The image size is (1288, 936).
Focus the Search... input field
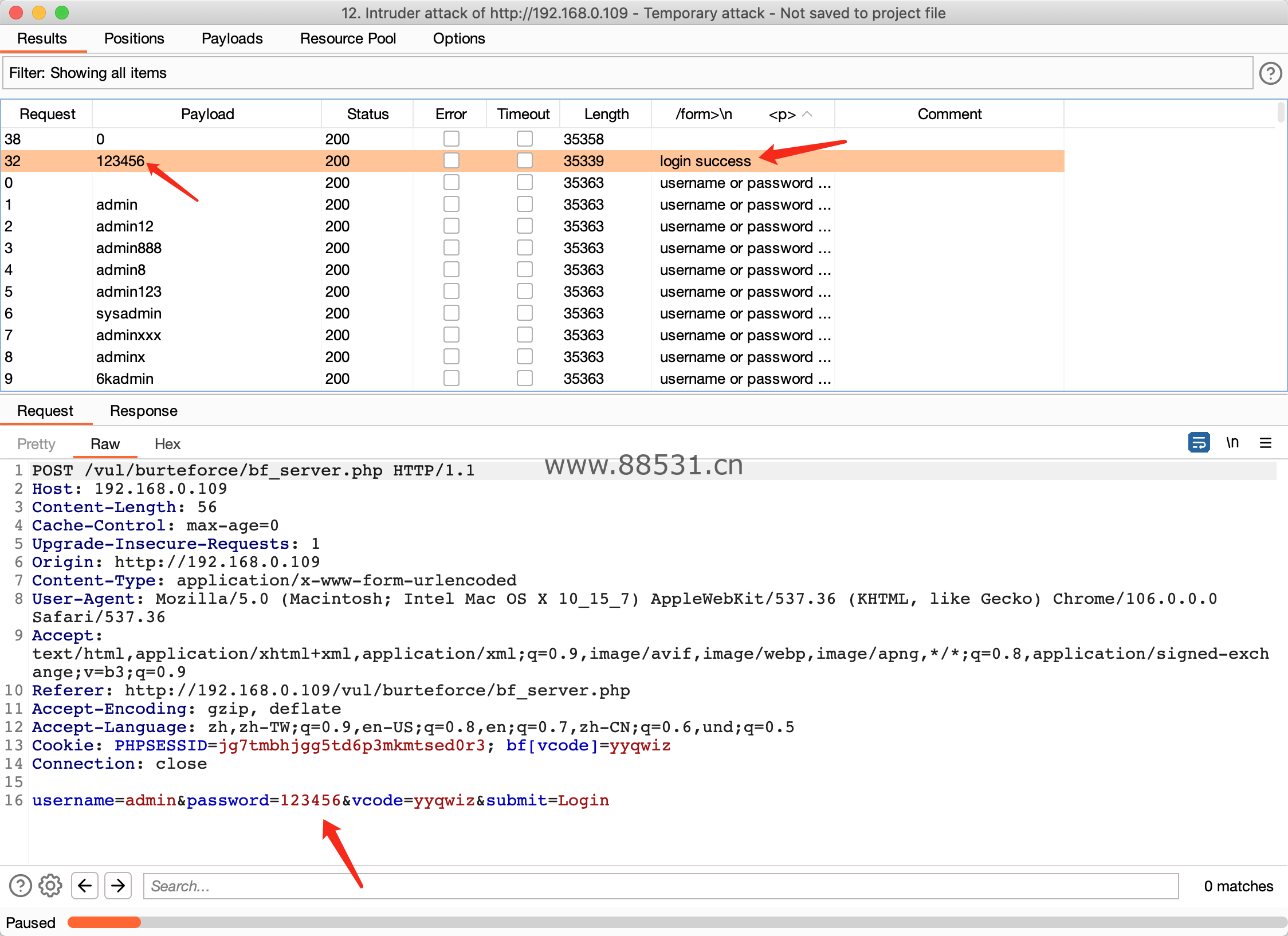tap(661, 886)
